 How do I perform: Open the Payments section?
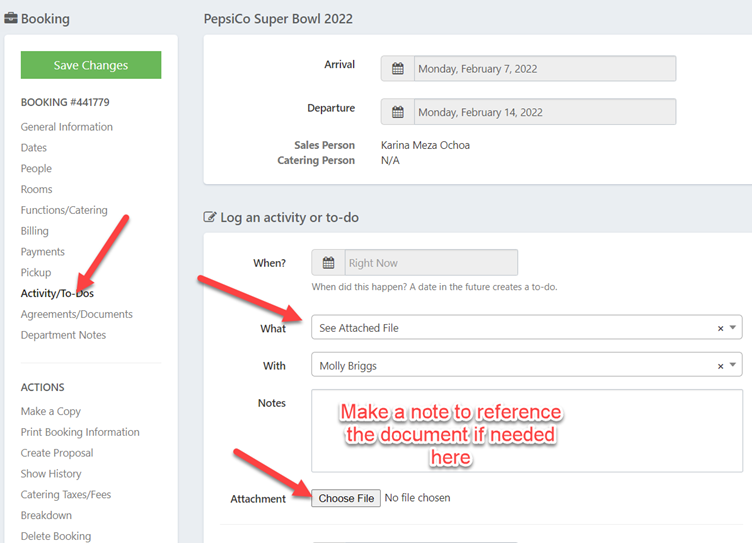coord(43,252)
